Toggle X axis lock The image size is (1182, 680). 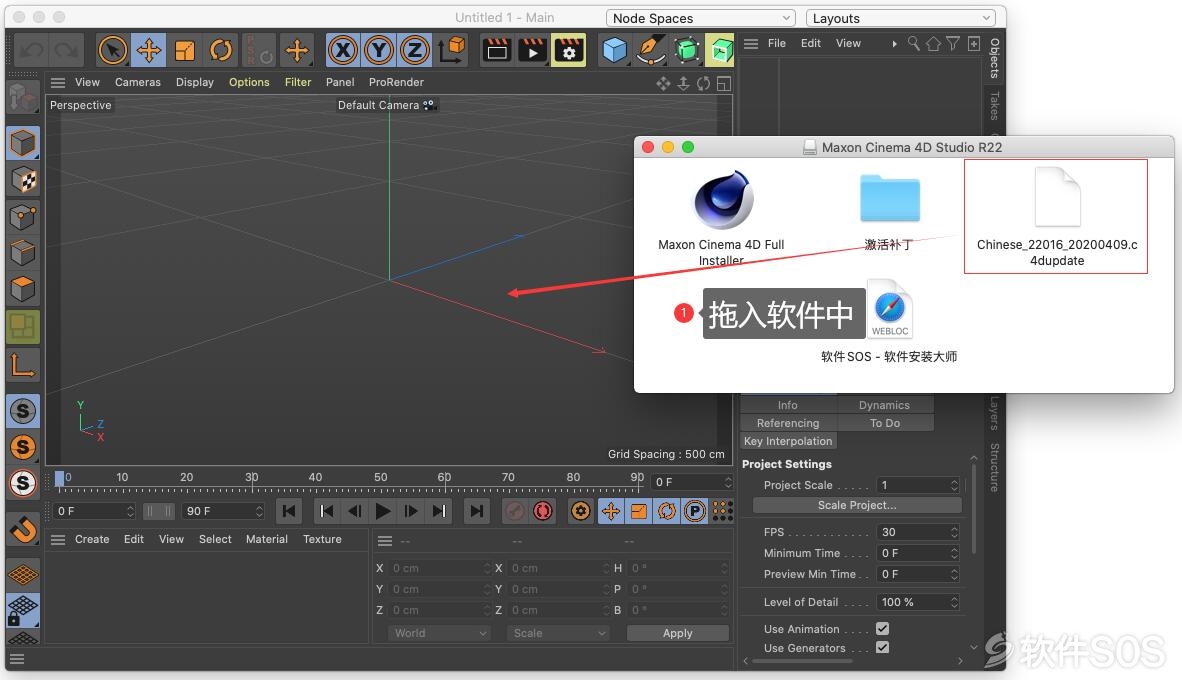coord(343,51)
